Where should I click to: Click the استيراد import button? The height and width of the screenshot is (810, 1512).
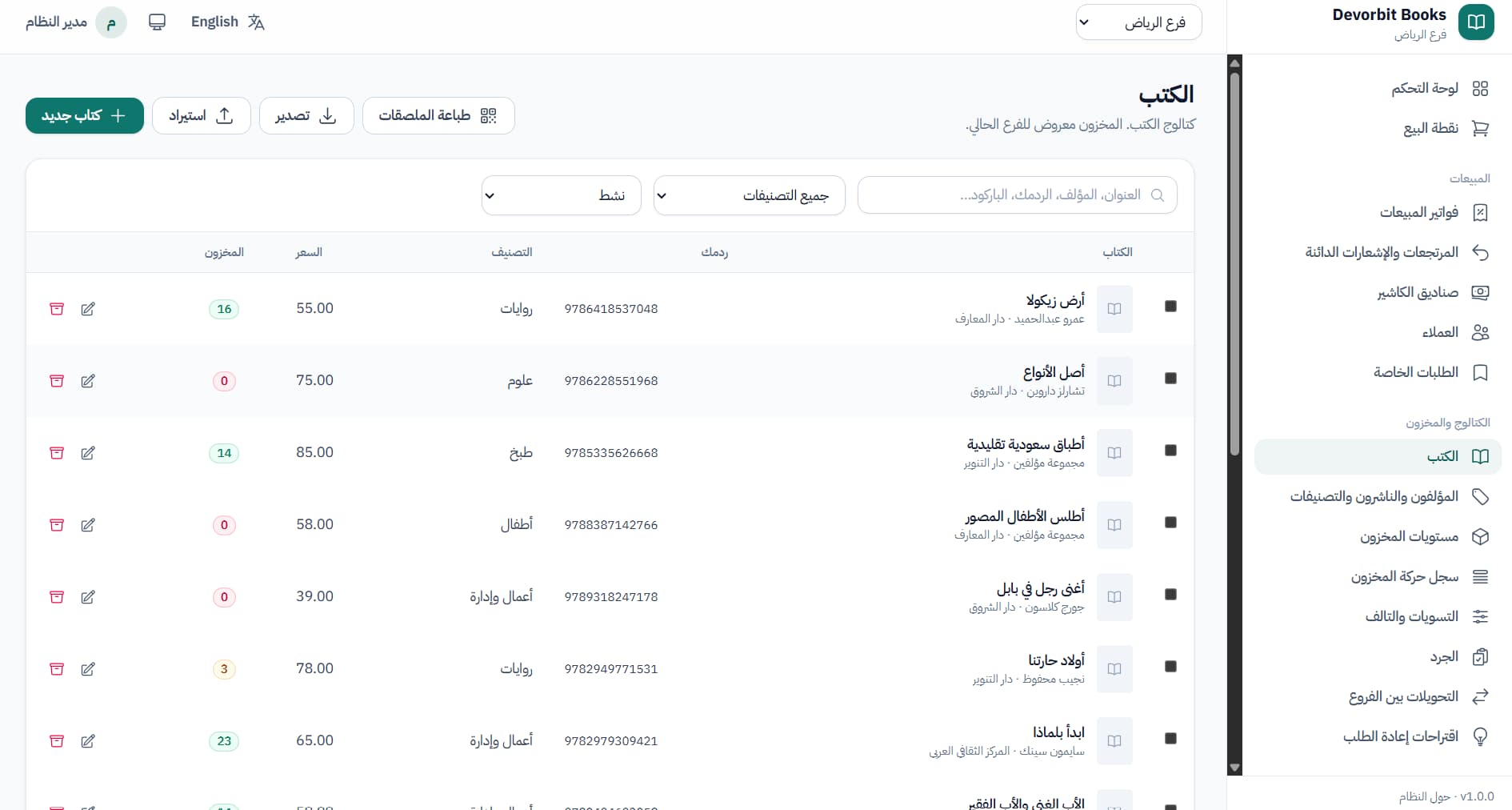pos(202,116)
